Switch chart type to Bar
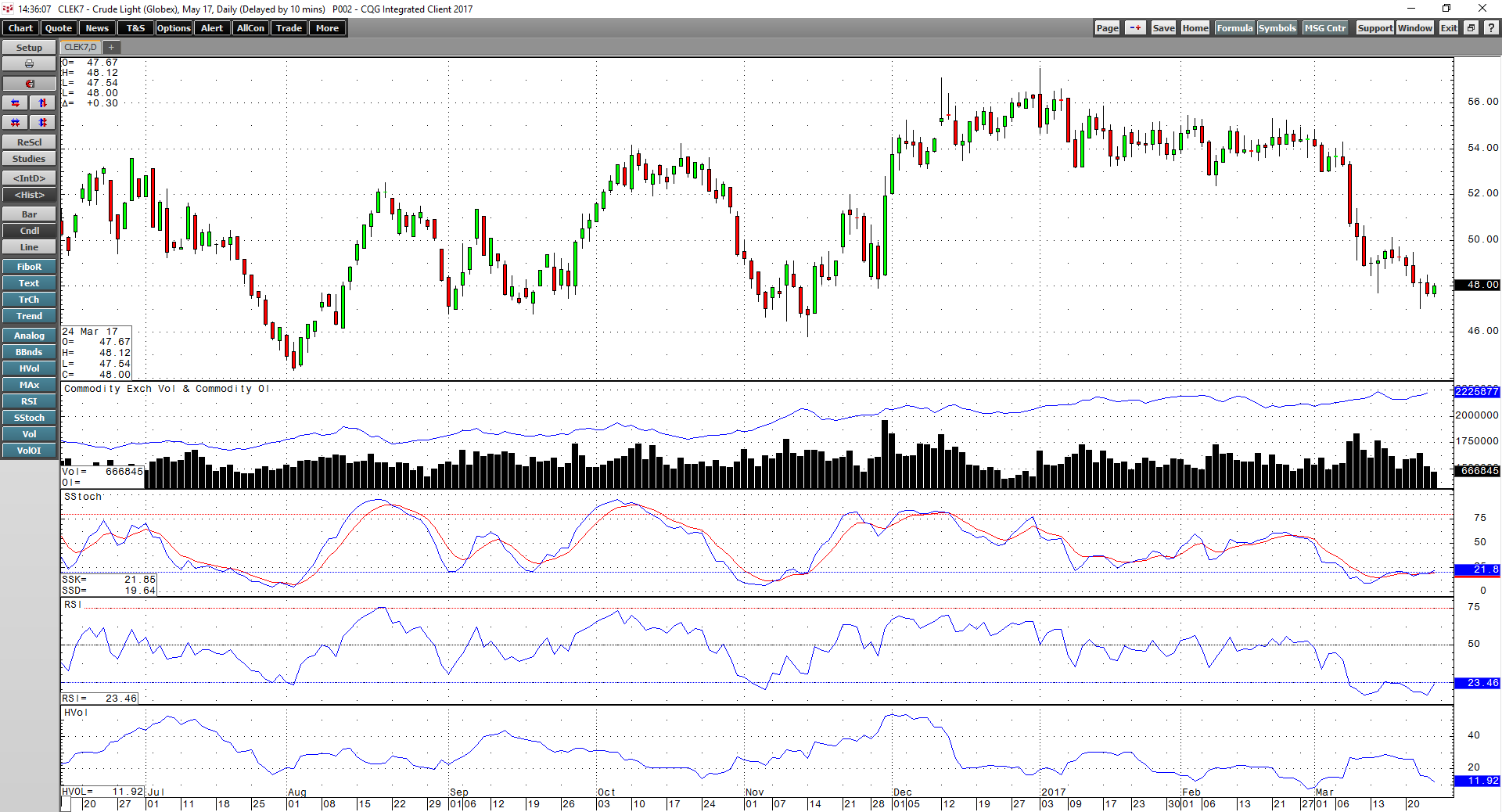Screen dimensions: 1502x812 click(x=29, y=214)
